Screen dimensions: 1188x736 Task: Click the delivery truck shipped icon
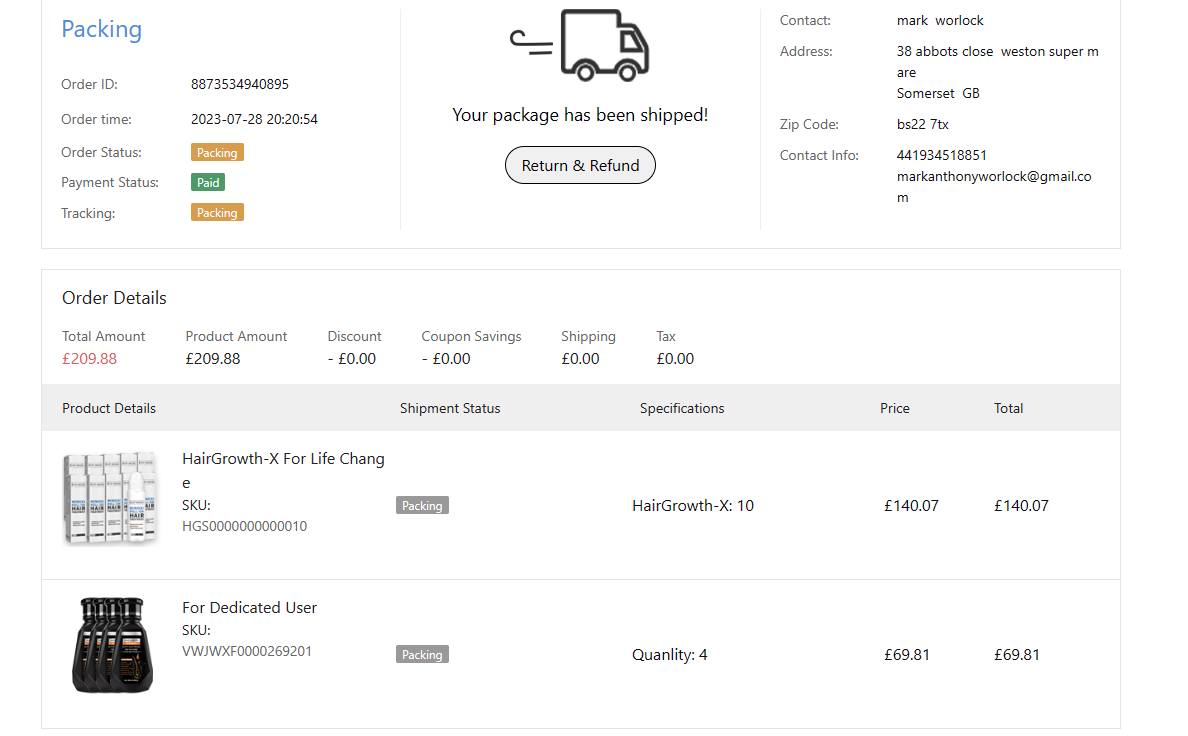tap(580, 45)
